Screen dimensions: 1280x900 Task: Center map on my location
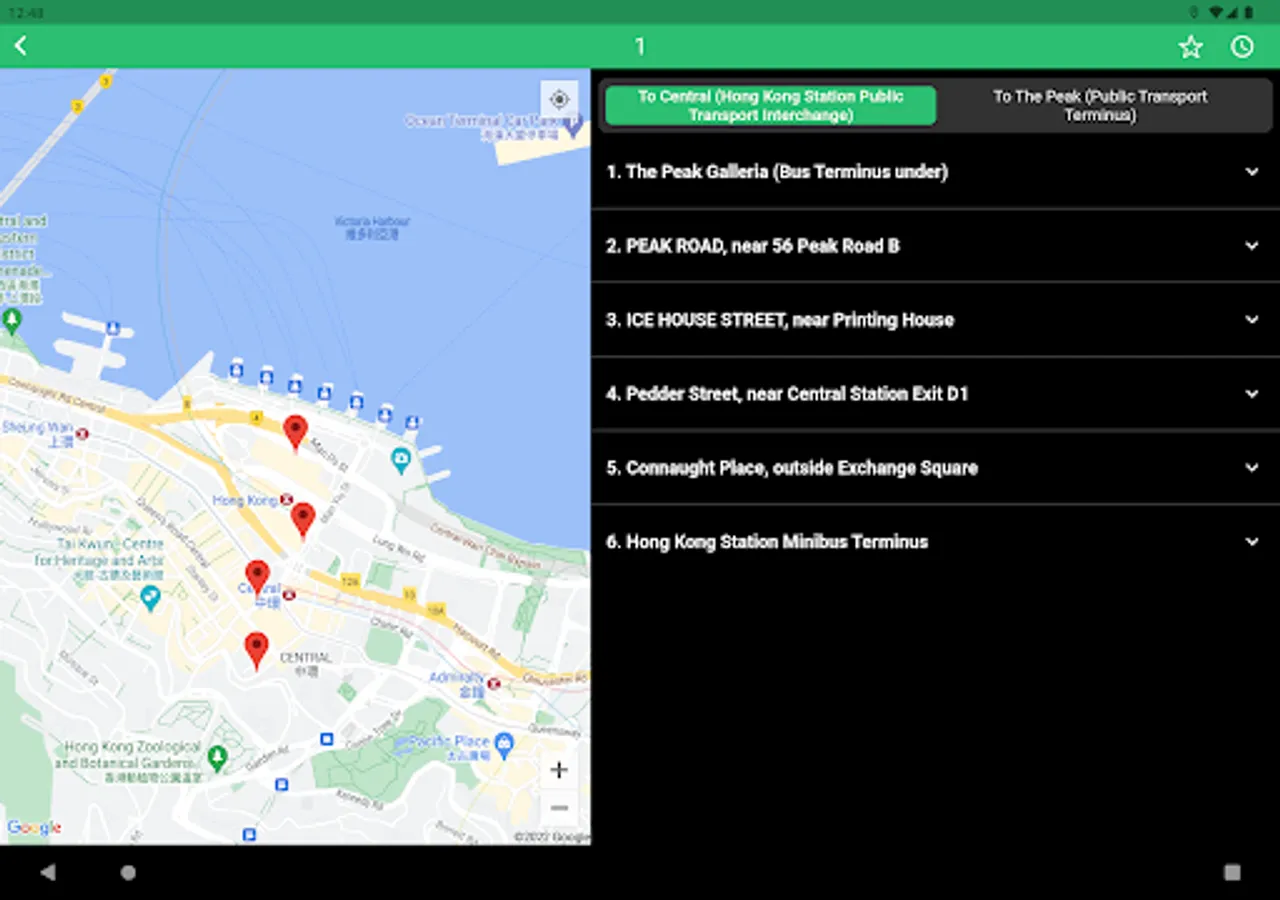(x=559, y=99)
